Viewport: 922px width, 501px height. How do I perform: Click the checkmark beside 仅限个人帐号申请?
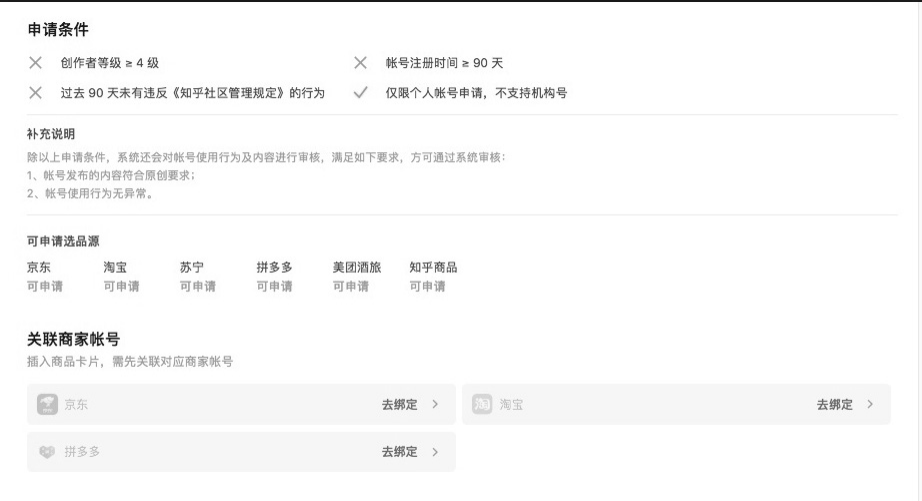point(360,92)
